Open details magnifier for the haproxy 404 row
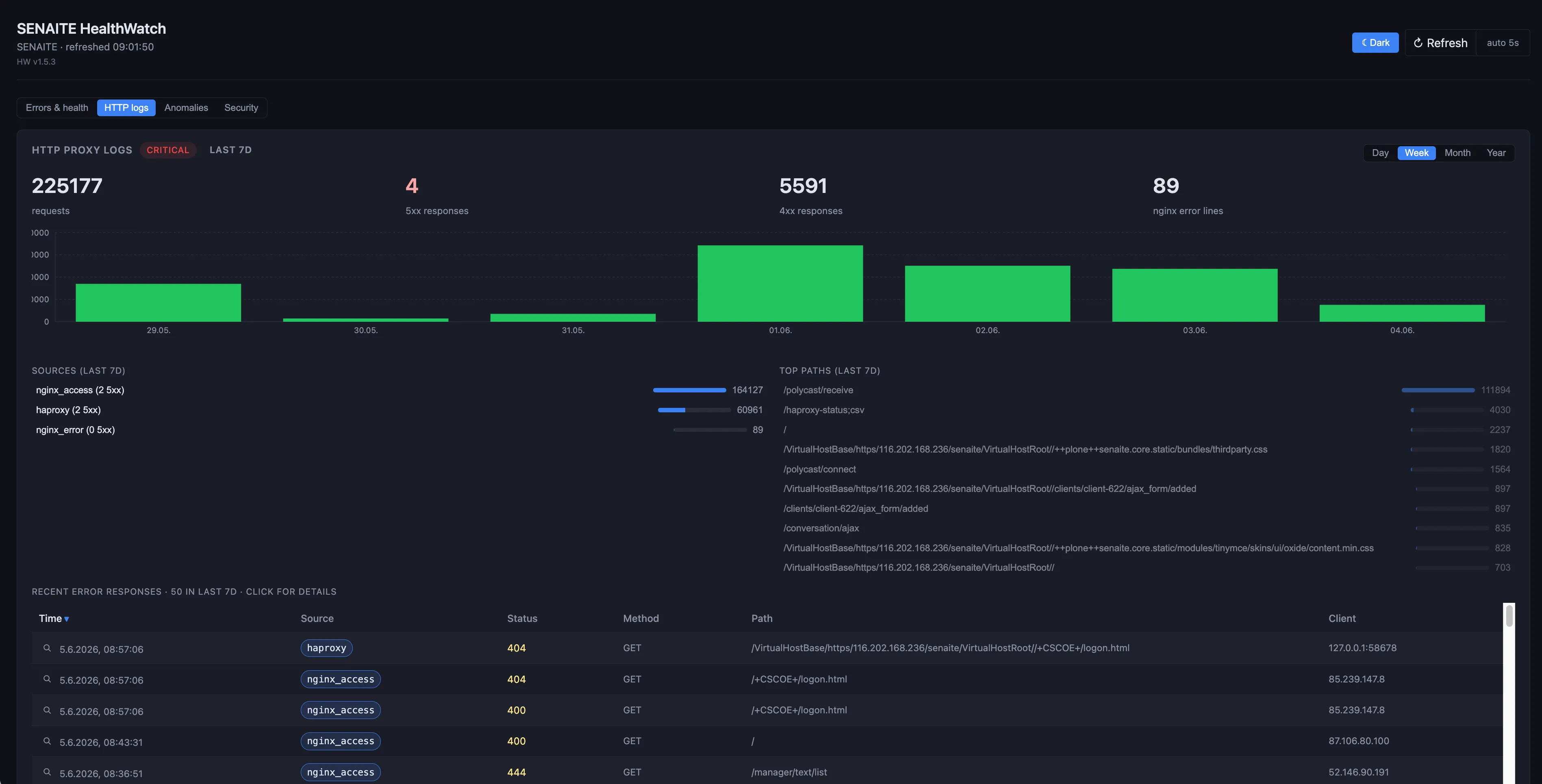 (x=47, y=648)
